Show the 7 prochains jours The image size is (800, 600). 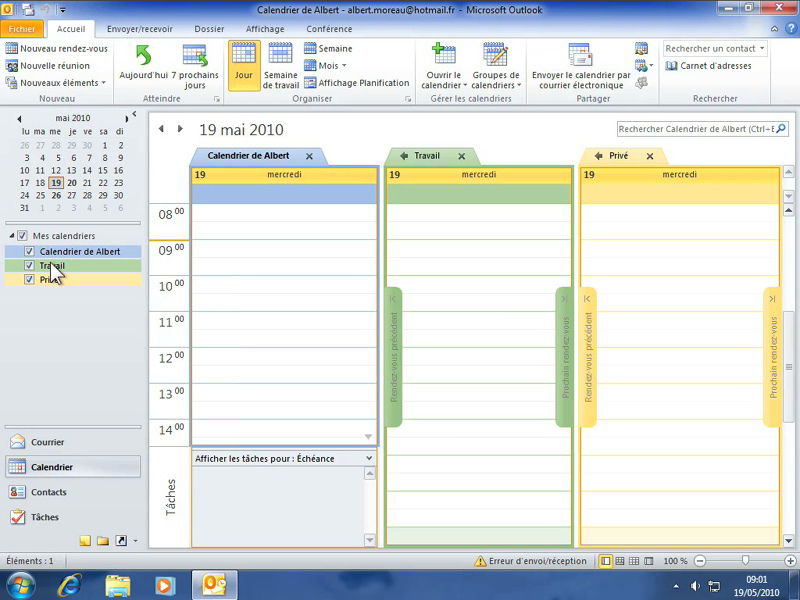pos(195,66)
